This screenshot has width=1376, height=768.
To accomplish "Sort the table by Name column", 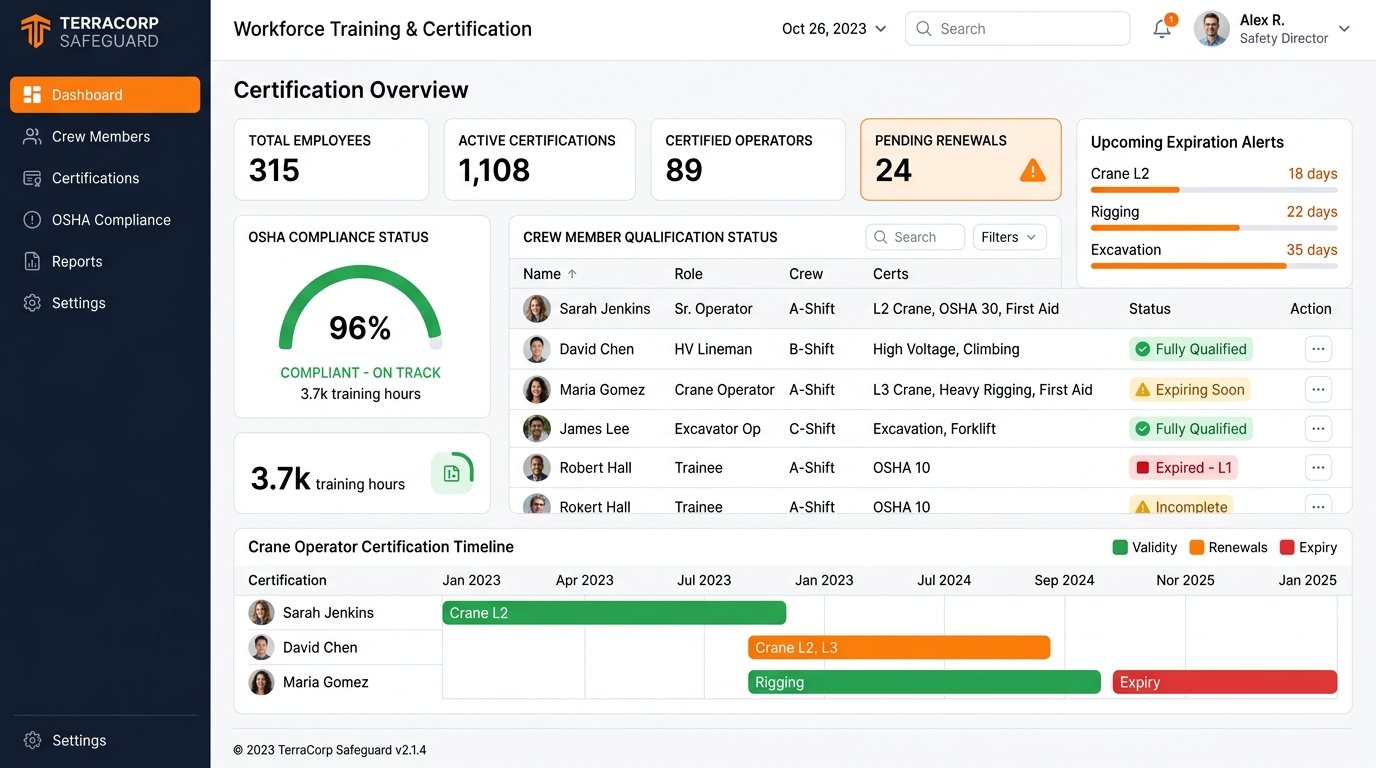I will [x=550, y=274].
